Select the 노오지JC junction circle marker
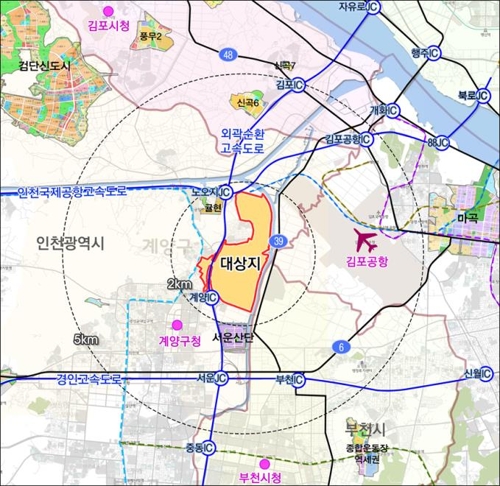This screenshot has width=500, height=486. (226, 193)
